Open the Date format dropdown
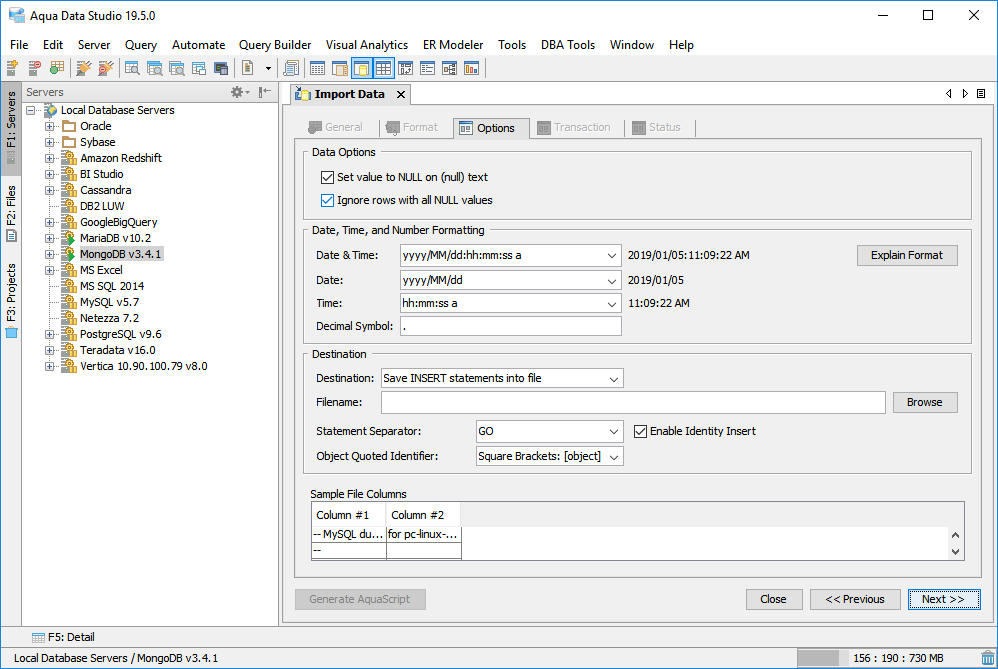Screen dimensions: 998x669 (612, 280)
